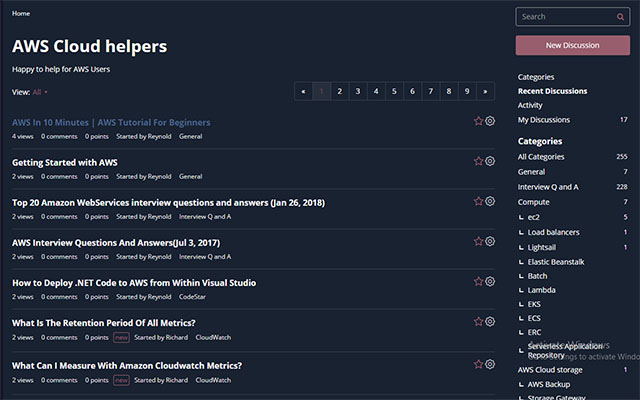The width and height of the screenshot is (640, 400).
Task: Open Interview Q and A category
Action: (x=548, y=187)
